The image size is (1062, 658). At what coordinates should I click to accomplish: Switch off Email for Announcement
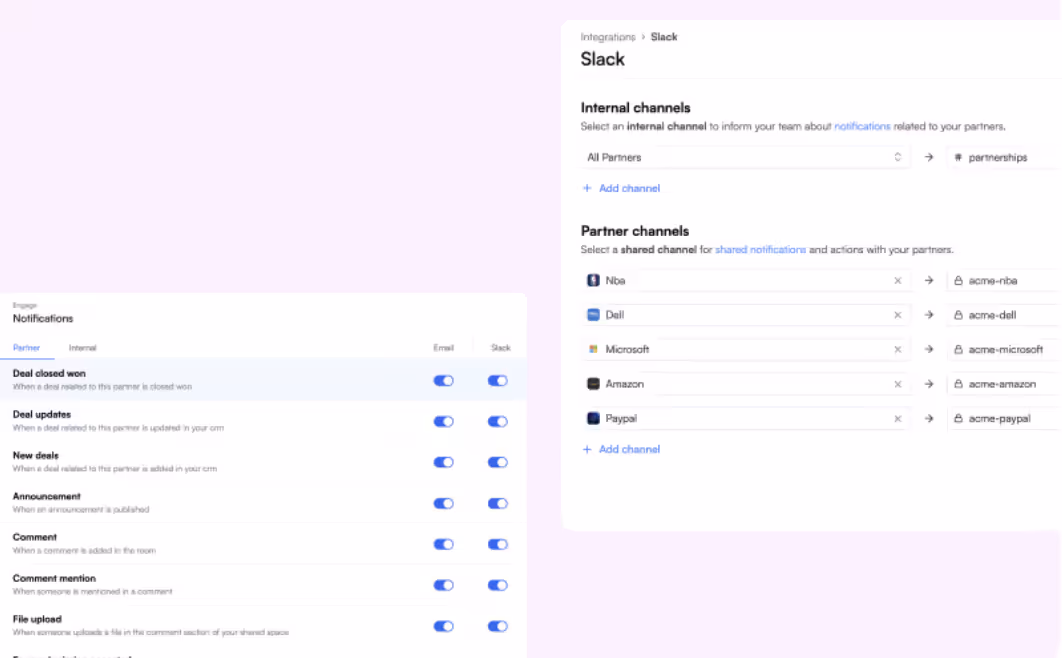click(x=444, y=504)
